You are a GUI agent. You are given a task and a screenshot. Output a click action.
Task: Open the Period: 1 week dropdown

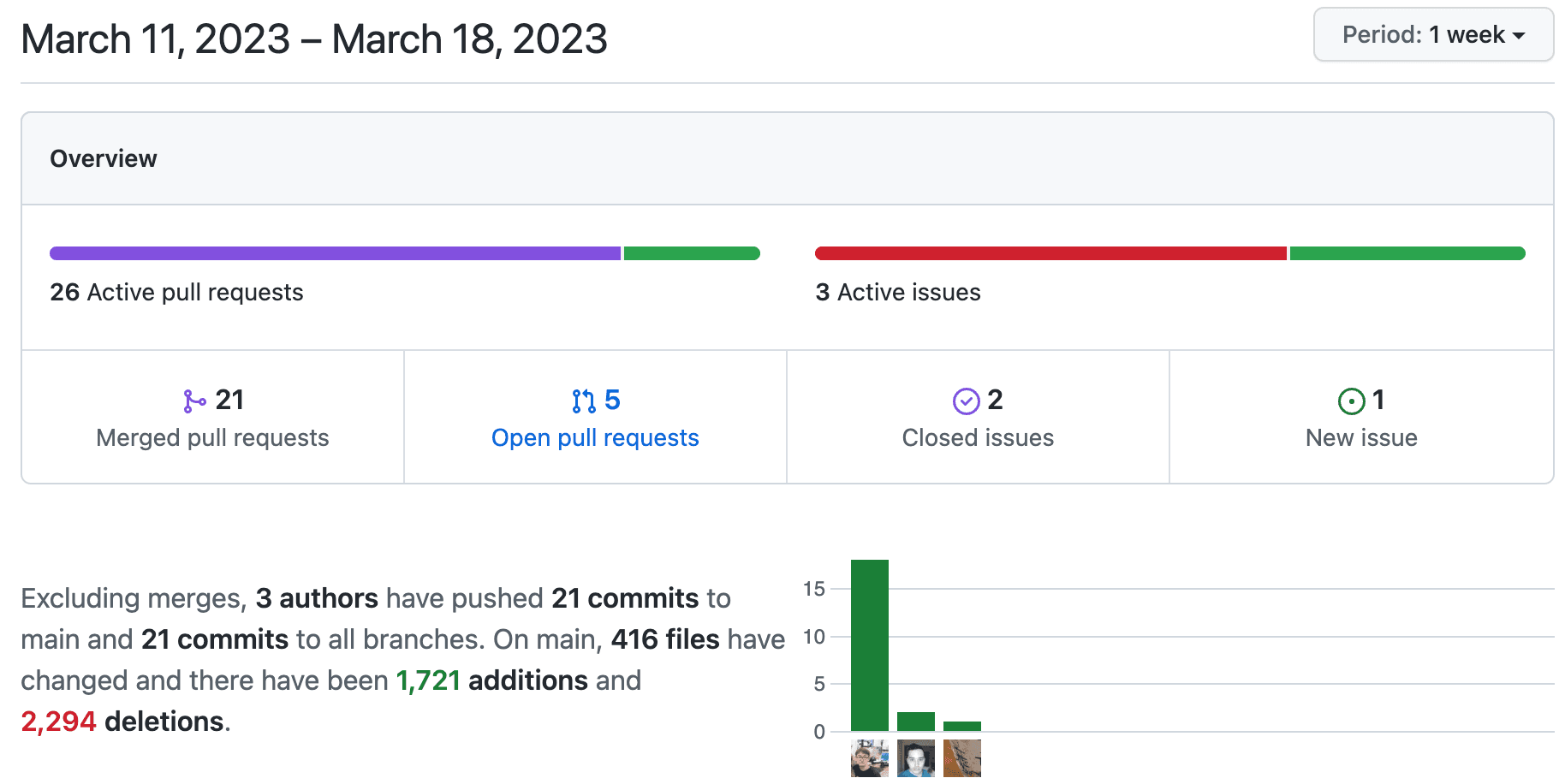tap(1432, 35)
